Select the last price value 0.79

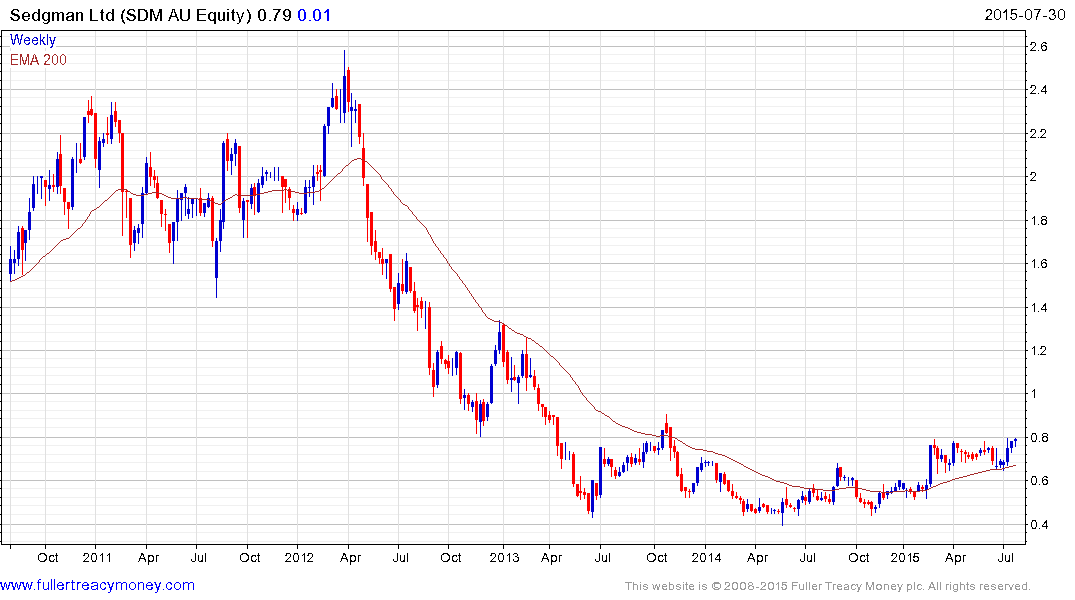[x=274, y=15]
